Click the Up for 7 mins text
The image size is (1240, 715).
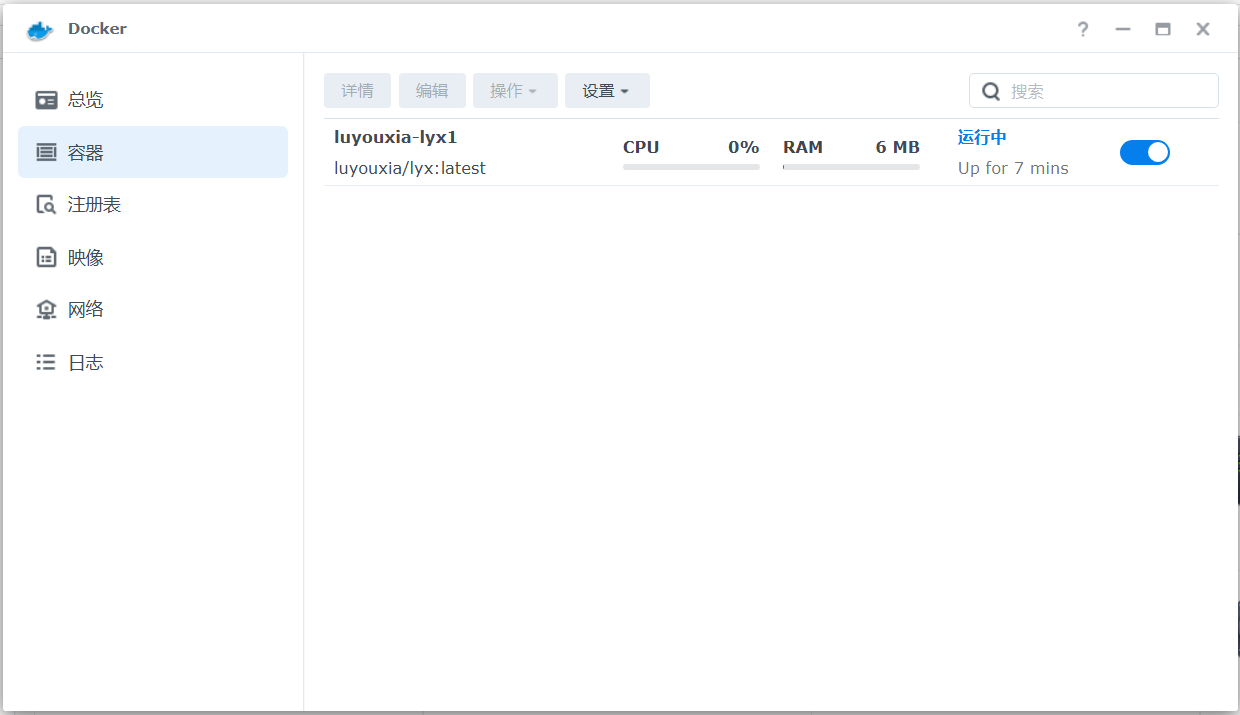coord(1013,168)
